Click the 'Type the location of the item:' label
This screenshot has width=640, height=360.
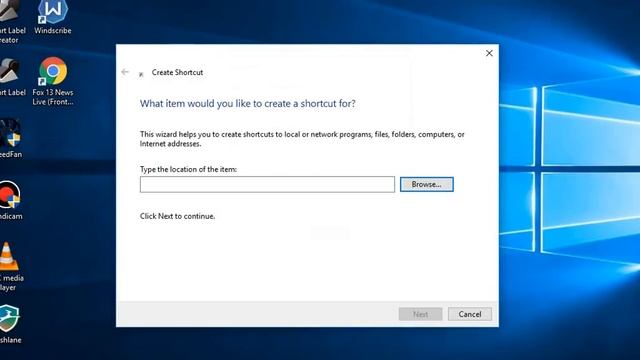(188, 169)
